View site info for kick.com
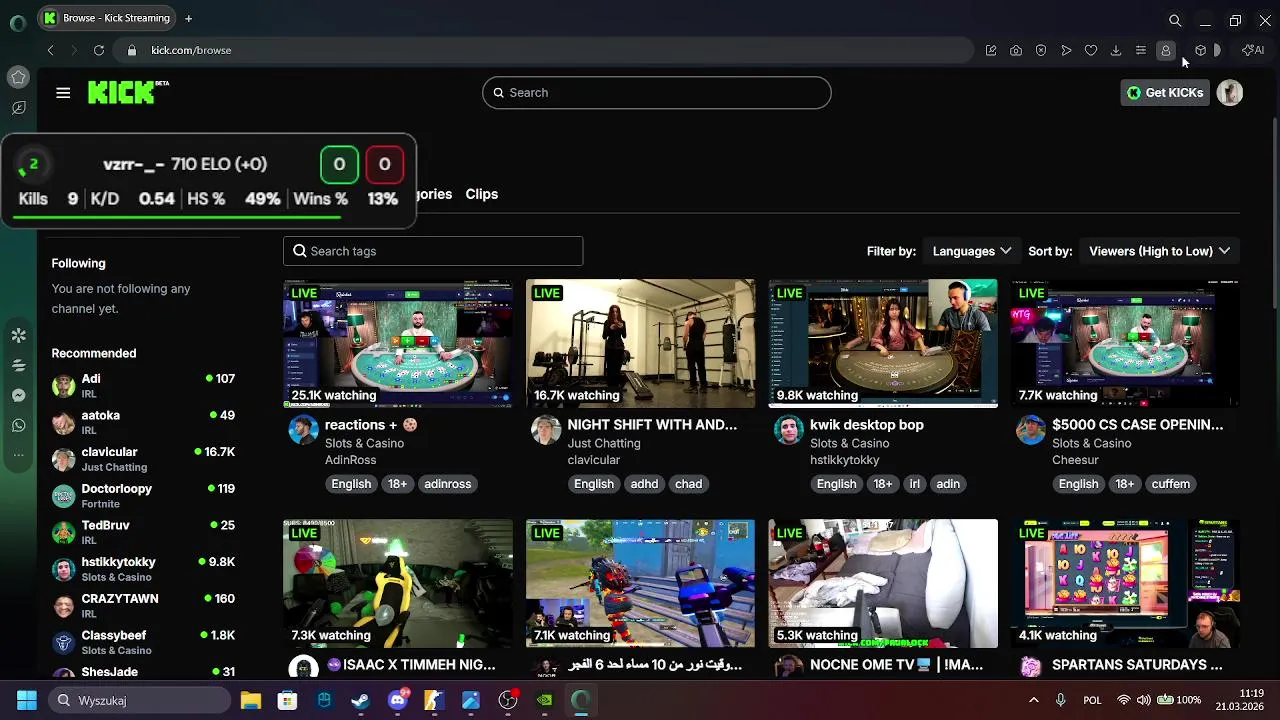Image resolution: width=1280 pixels, height=720 pixels. 131,50
